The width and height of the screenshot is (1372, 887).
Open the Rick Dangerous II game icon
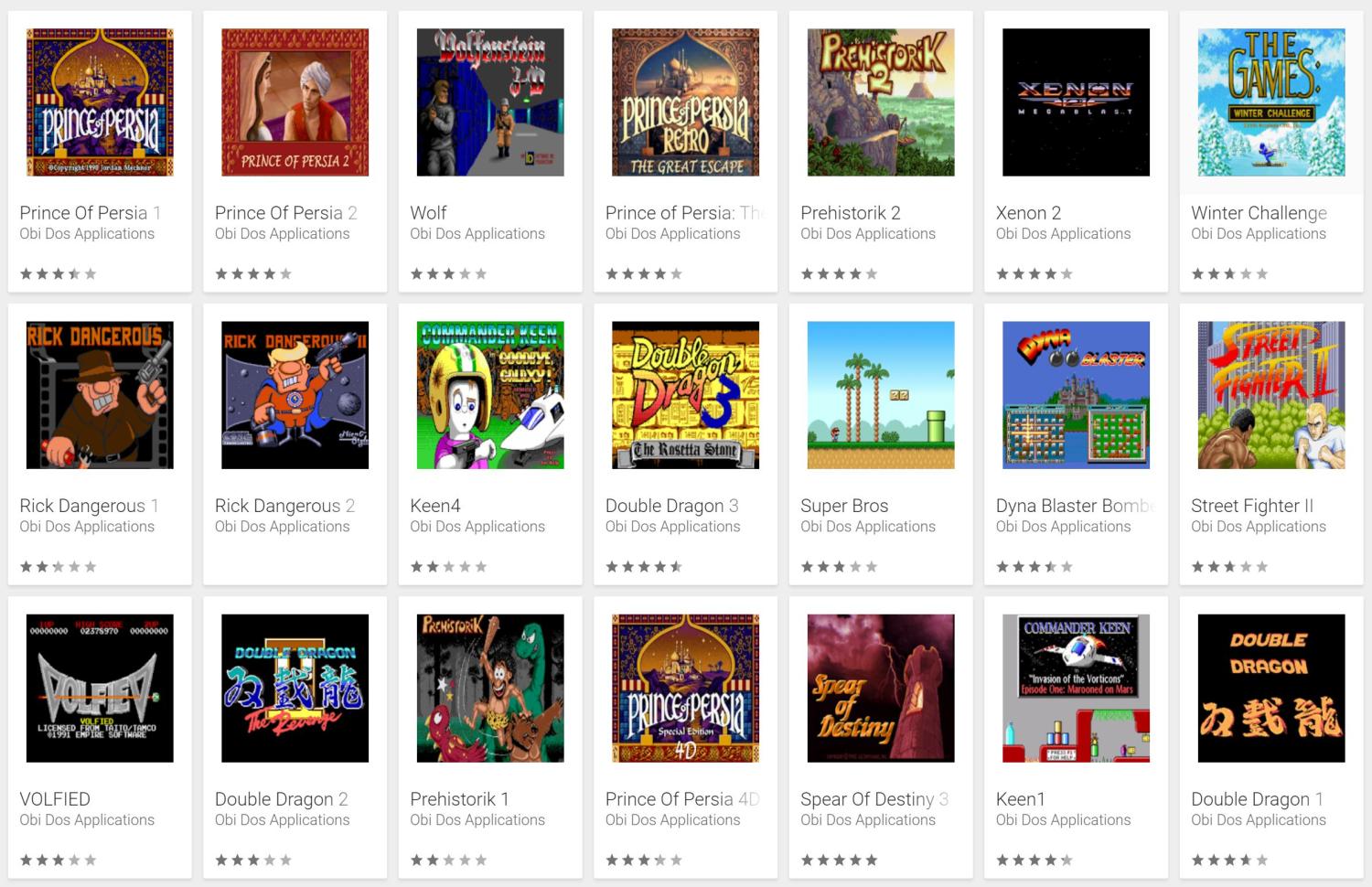295,395
